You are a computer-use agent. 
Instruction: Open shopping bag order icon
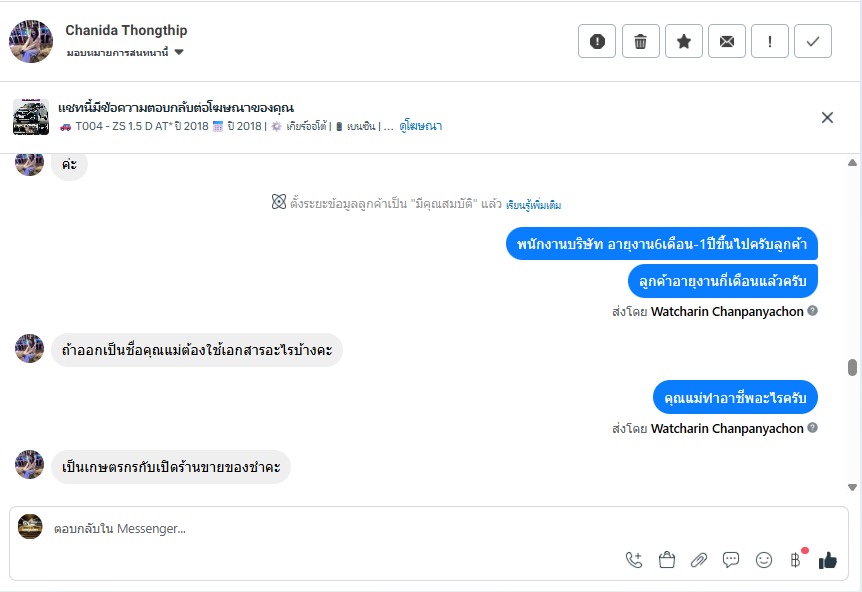click(x=667, y=560)
